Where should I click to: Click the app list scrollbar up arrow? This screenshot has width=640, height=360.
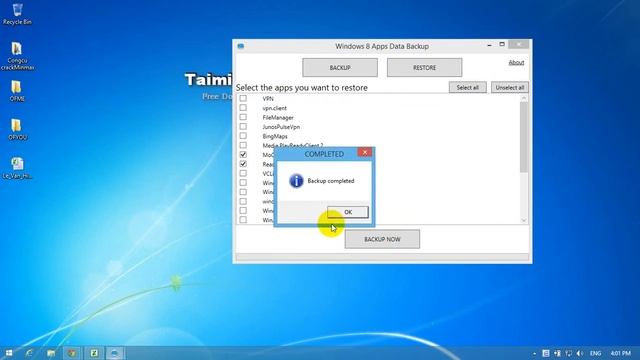tap(524, 98)
